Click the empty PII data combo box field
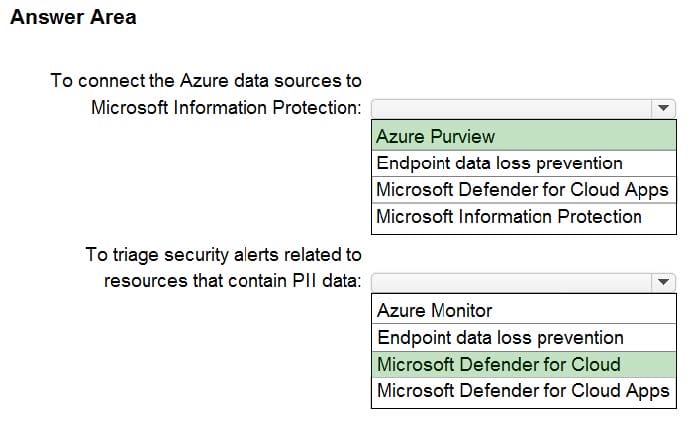 click(x=510, y=283)
